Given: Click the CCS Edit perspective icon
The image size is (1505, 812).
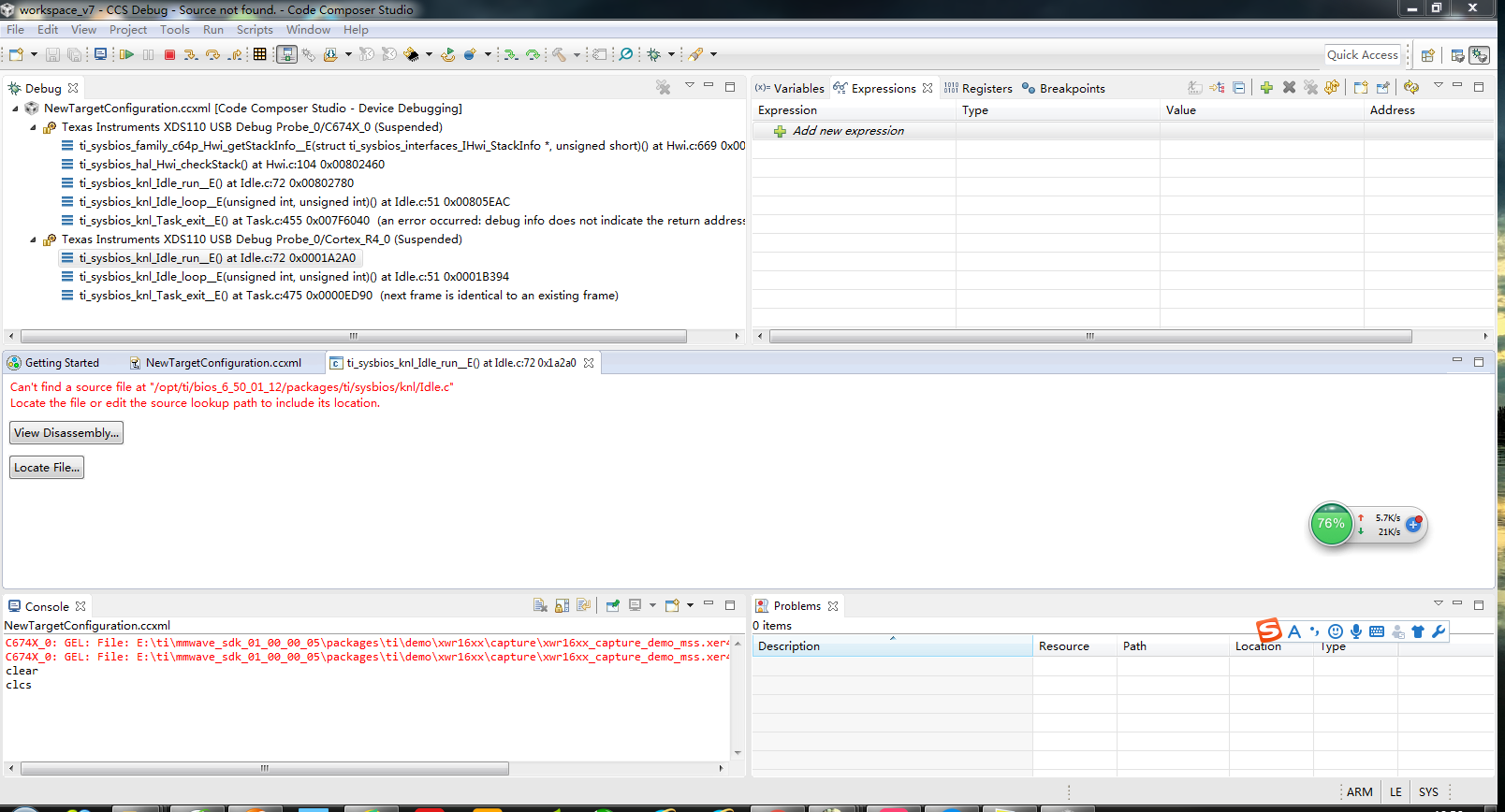Looking at the screenshot, I should 1457,55.
